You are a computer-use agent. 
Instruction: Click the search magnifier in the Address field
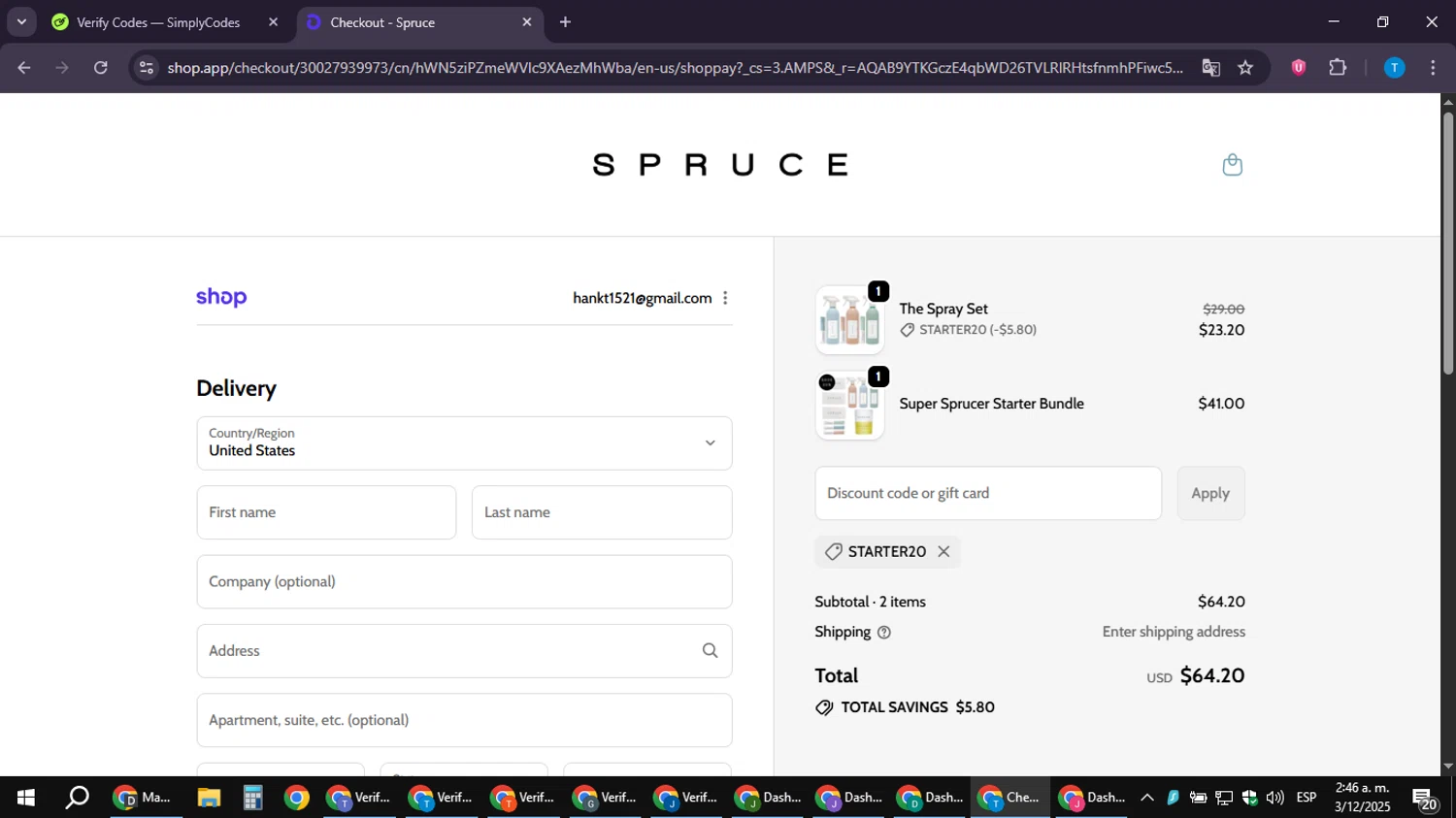point(710,651)
